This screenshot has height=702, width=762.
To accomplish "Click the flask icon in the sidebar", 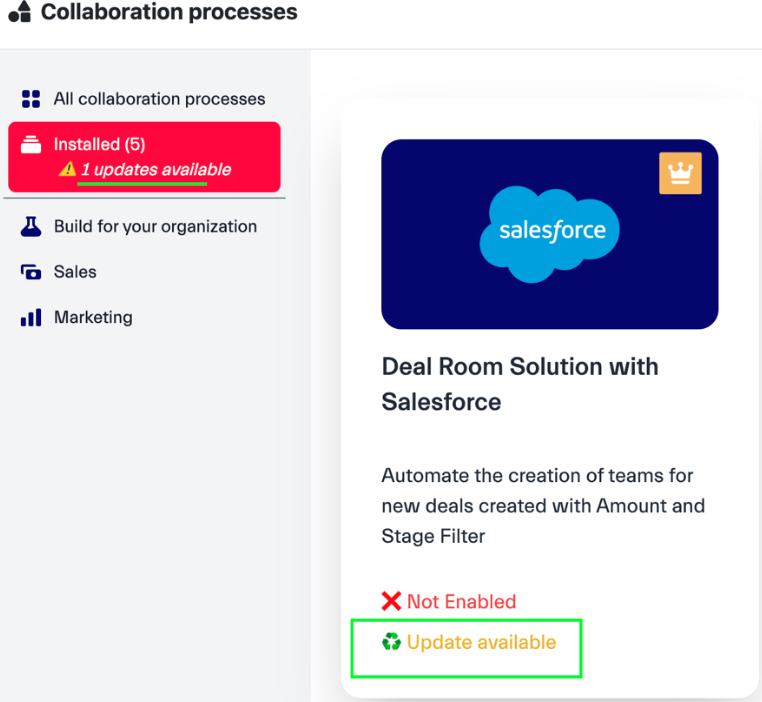I will [x=31, y=227].
